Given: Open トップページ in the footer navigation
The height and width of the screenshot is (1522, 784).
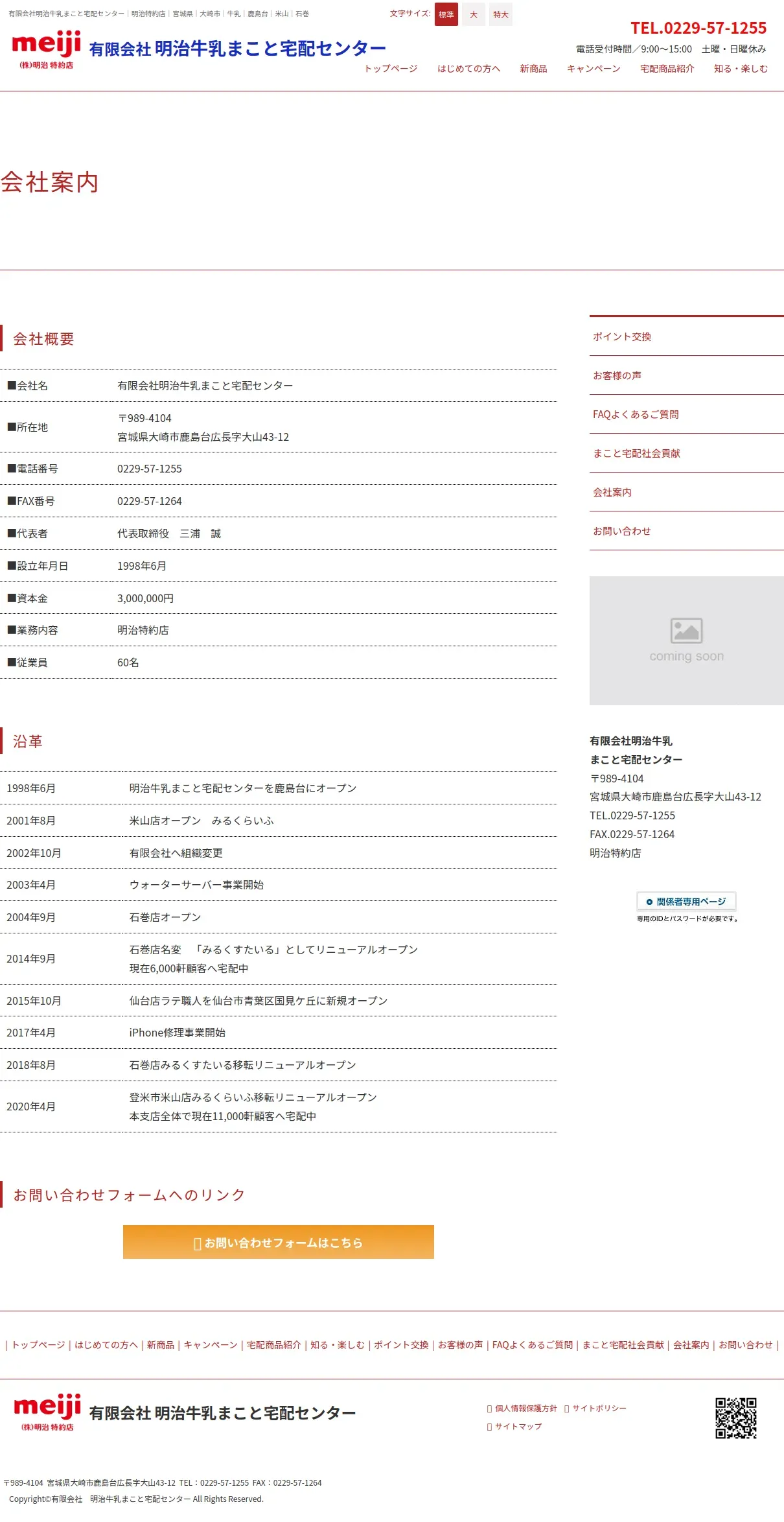Looking at the screenshot, I should coord(39,1345).
